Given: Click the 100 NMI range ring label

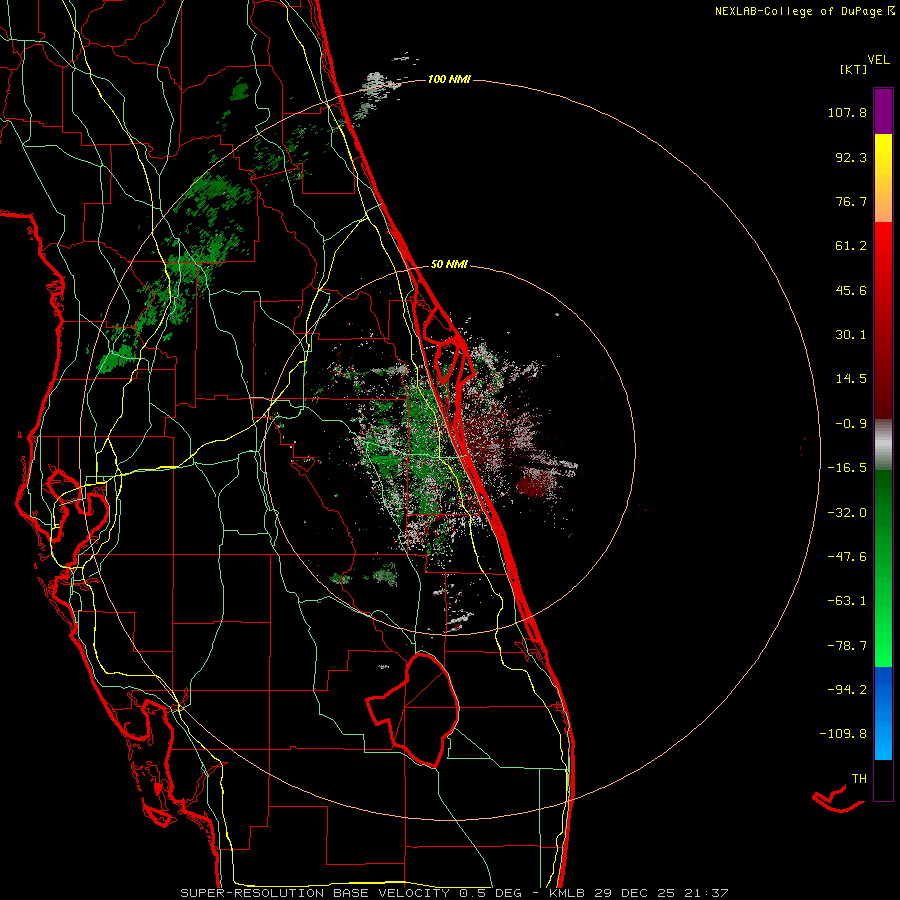Looking at the screenshot, I should click(x=449, y=79).
